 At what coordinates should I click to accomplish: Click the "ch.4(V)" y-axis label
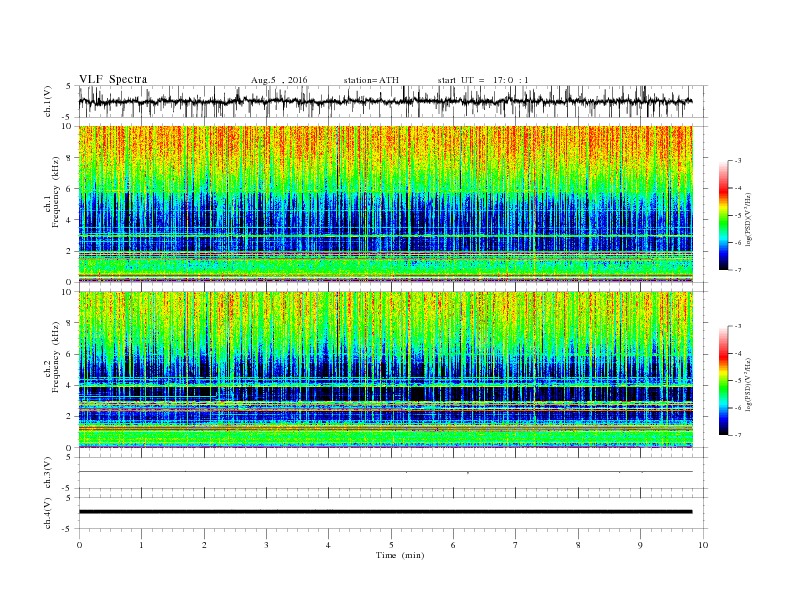tap(48, 513)
